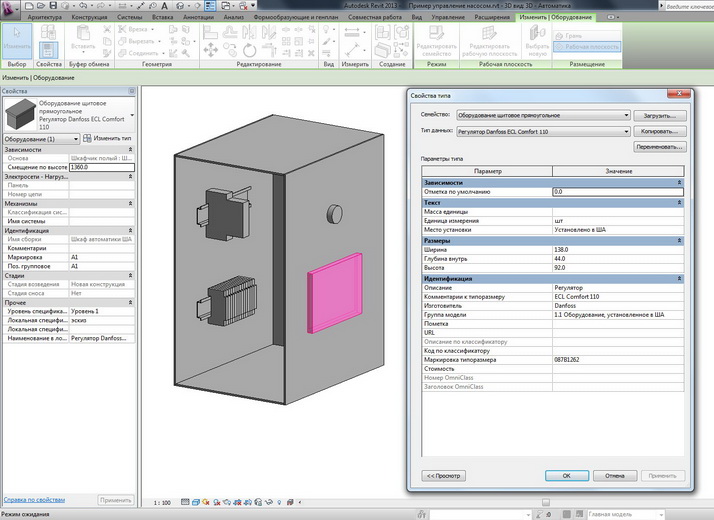Screen dimensions: 714x520
Task: Click the Mirror pick axis icon
Action: click(249, 32)
